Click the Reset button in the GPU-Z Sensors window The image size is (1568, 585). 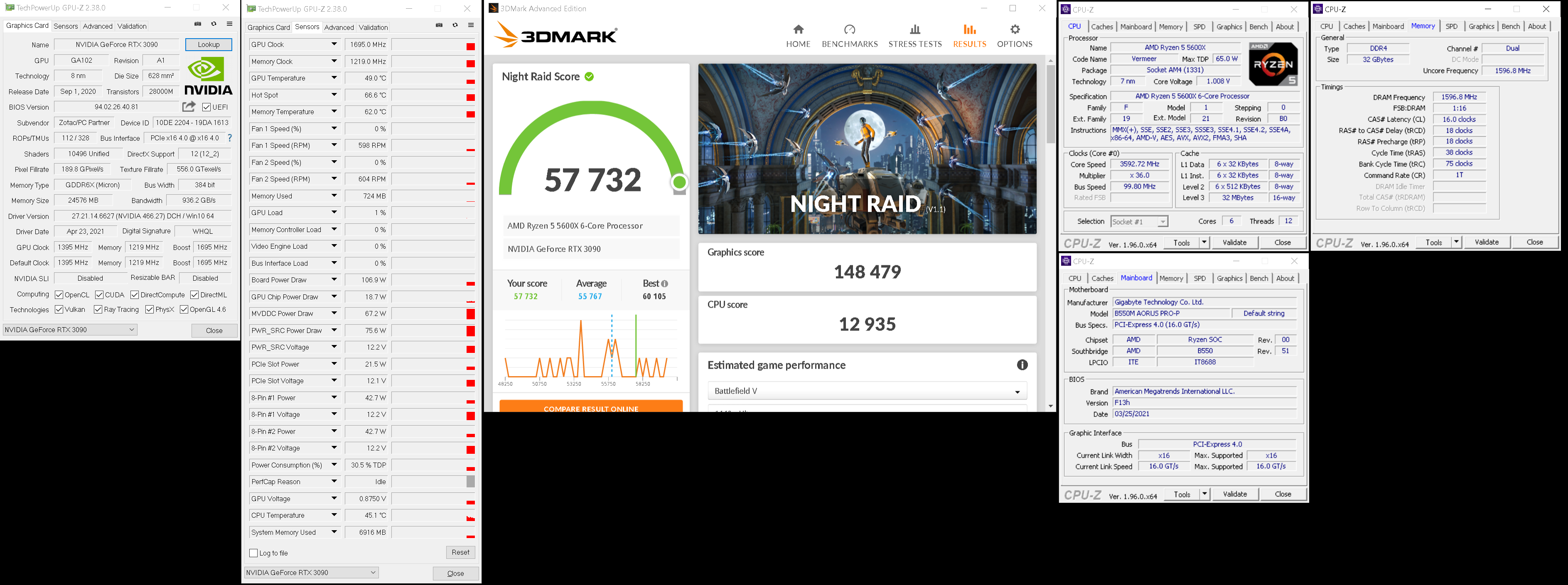460,552
